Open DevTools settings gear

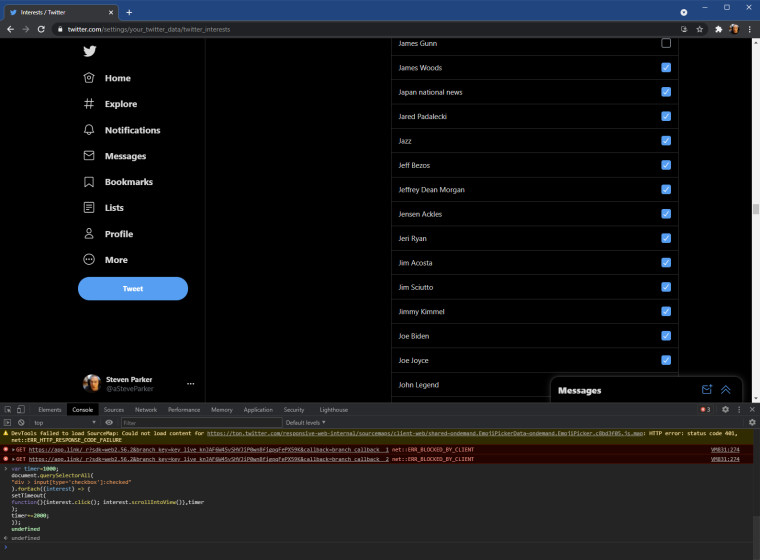point(725,410)
